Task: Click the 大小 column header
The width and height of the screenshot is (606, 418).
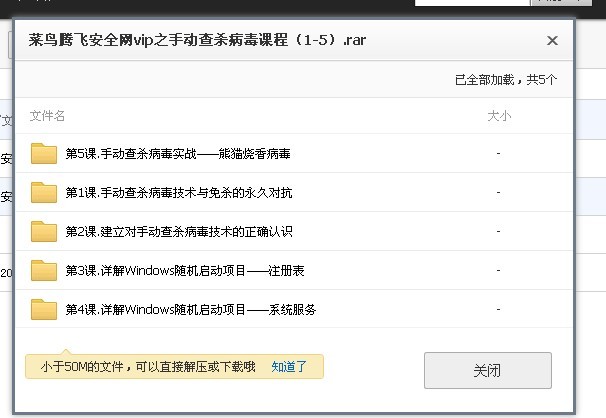Action: pos(499,116)
